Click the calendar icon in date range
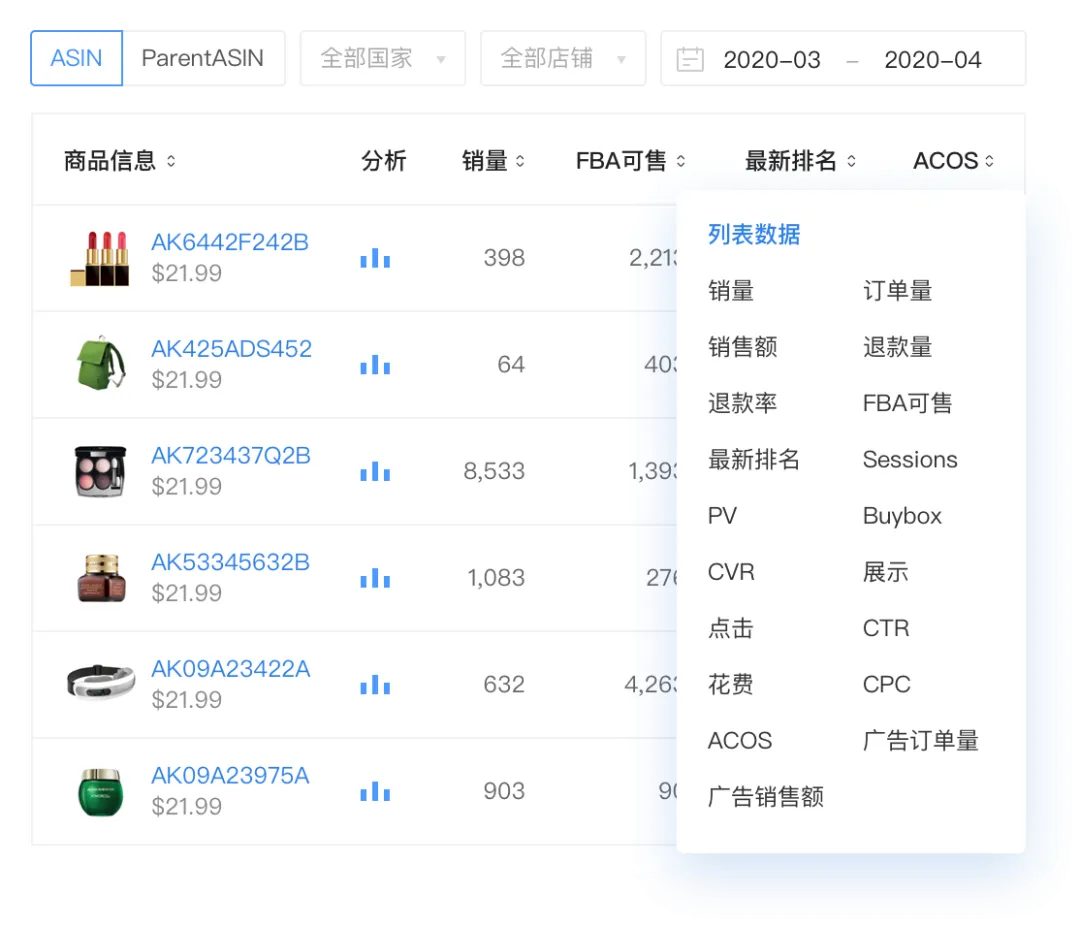The height and width of the screenshot is (927, 1080). (689, 59)
